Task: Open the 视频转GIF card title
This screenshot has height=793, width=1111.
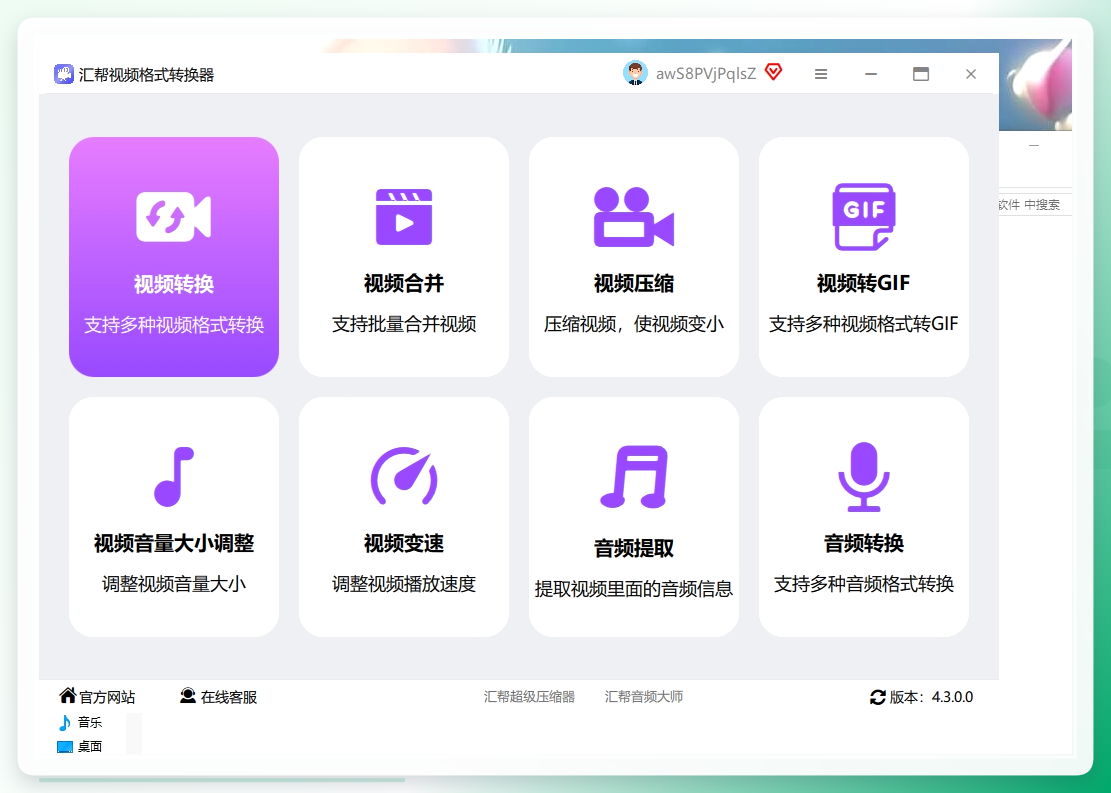Action: [x=864, y=283]
